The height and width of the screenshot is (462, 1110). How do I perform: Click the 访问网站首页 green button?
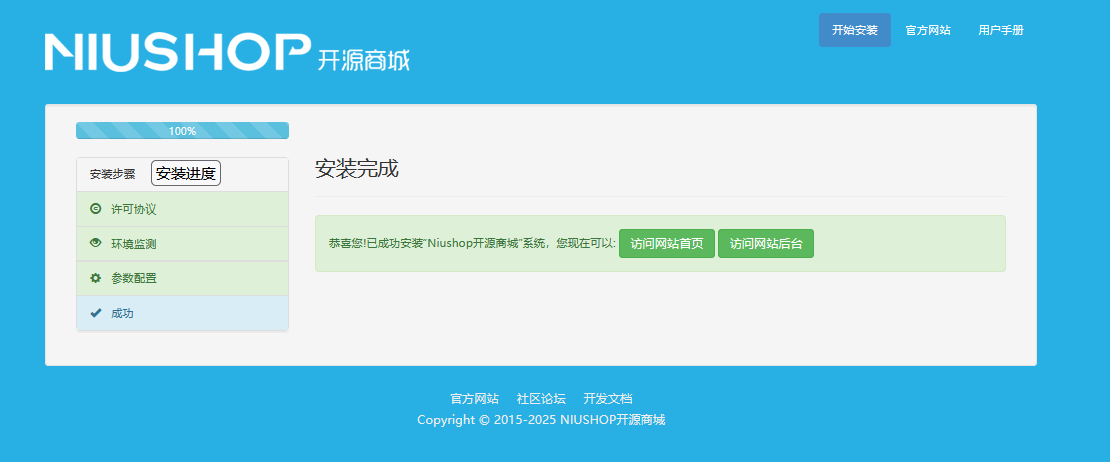click(x=667, y=243)
